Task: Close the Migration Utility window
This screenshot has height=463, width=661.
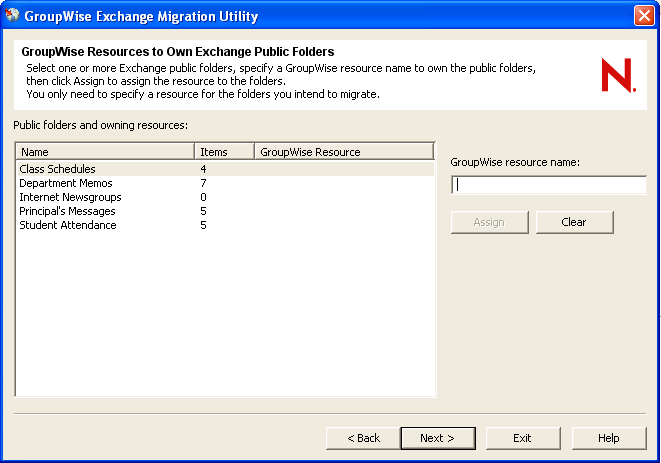Action: coord(645,16)
